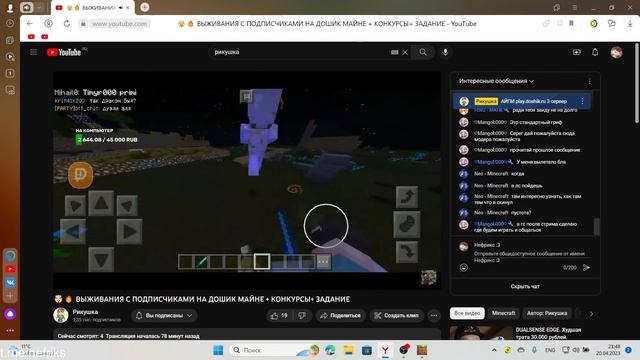Viewport: 640px width, 360px height.
Task: Open the YouTube notifications bell
Action: coord(595,52)
